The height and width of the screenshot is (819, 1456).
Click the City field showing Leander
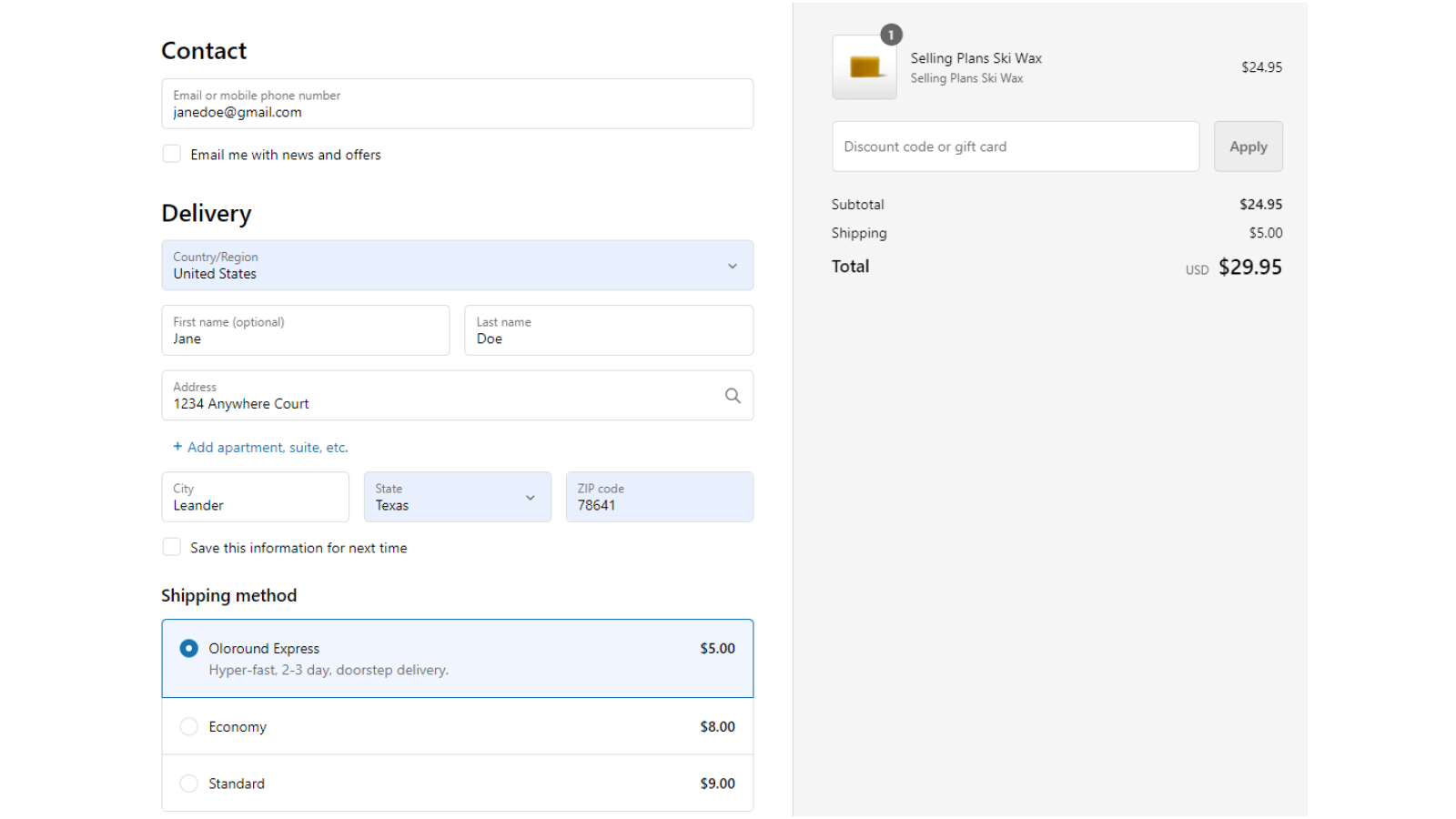256,497
